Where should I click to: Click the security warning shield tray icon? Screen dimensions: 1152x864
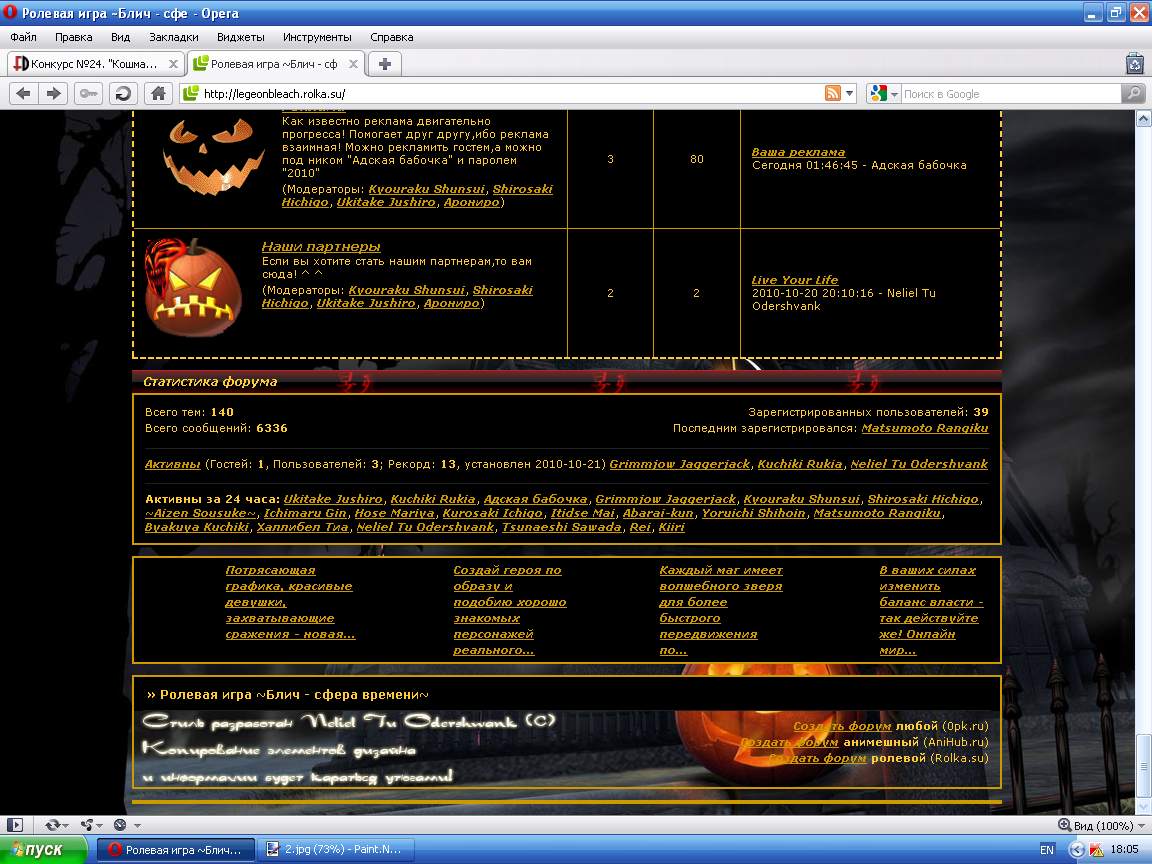(x=1096, y=849)
